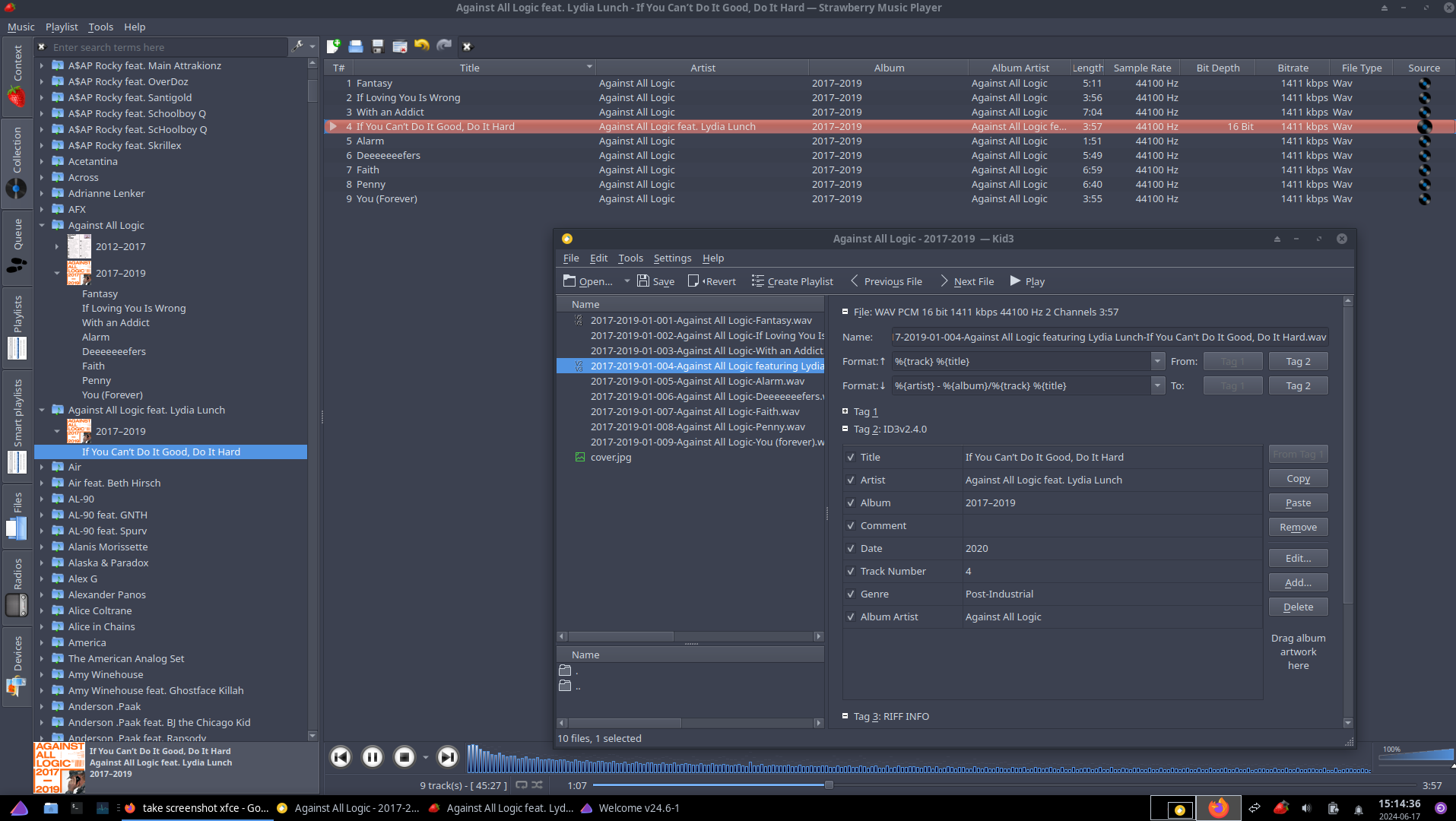The image size is (1456, 821).
Task: Click the load playlist printer-like icon
Action: [x=355, y=46]
